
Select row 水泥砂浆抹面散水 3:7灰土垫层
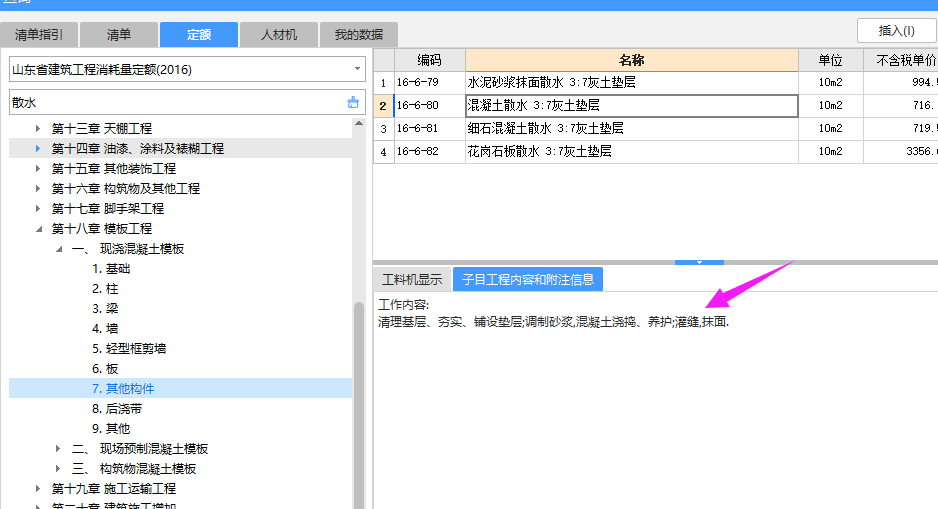tap(632, 83)
